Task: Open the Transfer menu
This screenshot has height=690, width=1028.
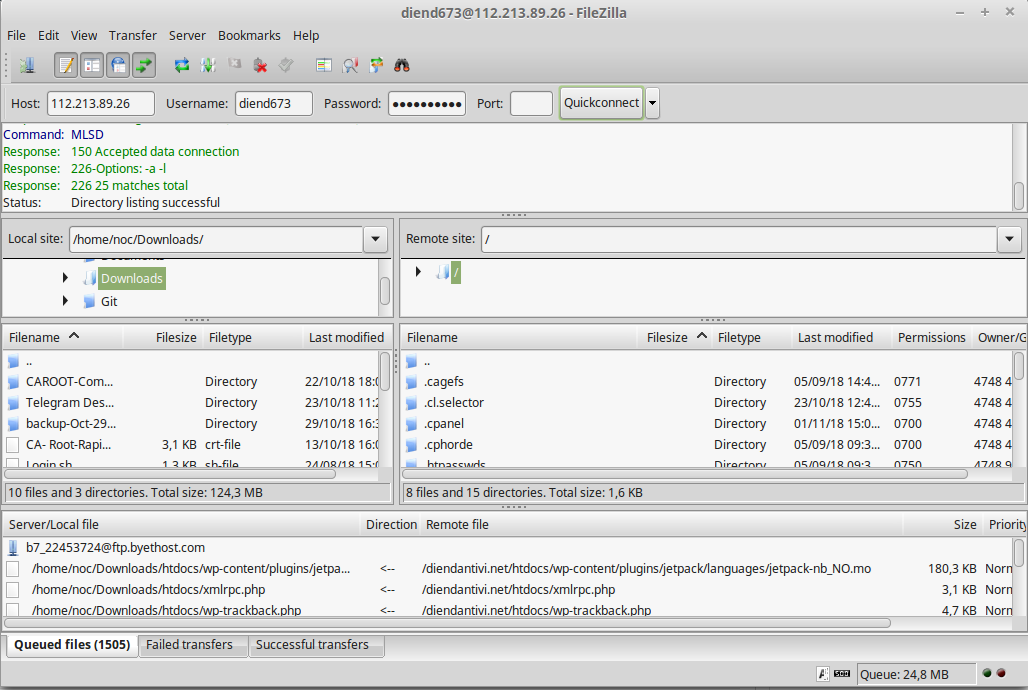Action: (x=133, y=35)
